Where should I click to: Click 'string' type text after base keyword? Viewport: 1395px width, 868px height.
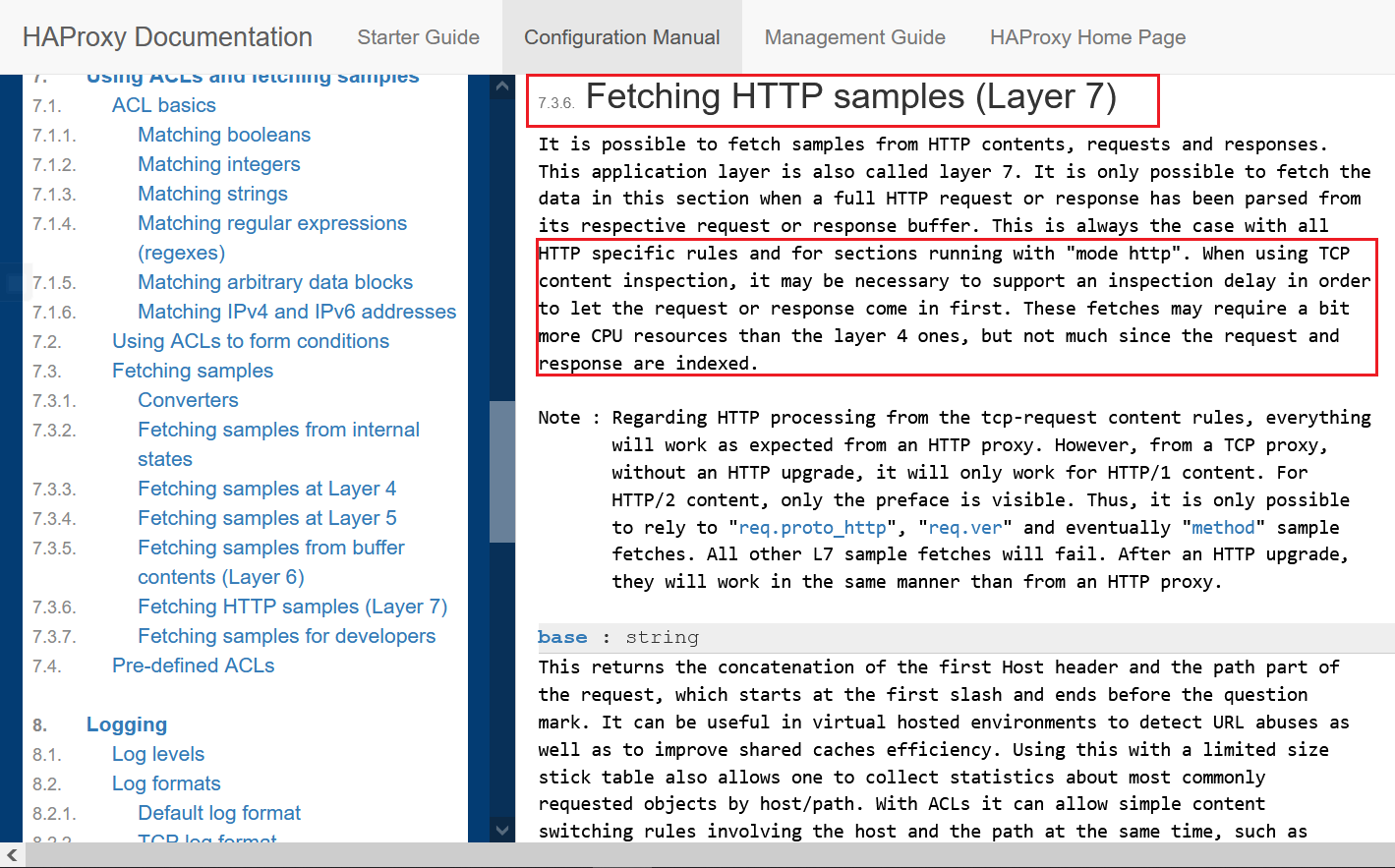pos(662,637)
